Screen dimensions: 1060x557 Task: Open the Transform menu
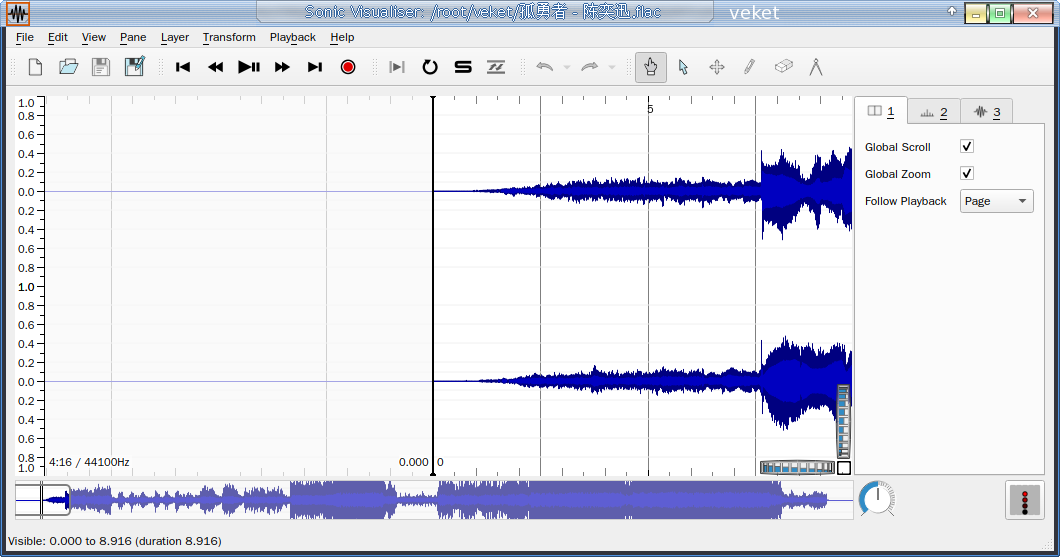tap(229, 37)
